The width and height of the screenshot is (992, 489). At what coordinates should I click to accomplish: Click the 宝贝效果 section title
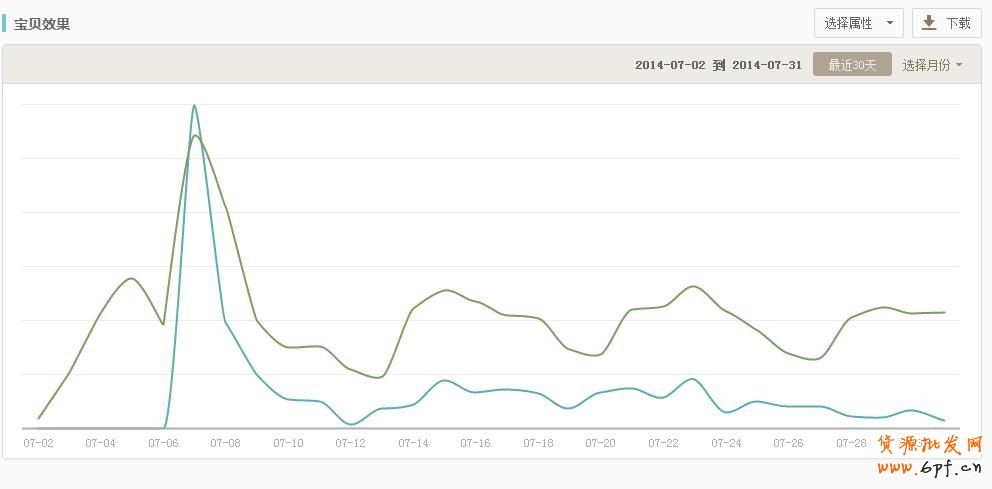[42, 24]
